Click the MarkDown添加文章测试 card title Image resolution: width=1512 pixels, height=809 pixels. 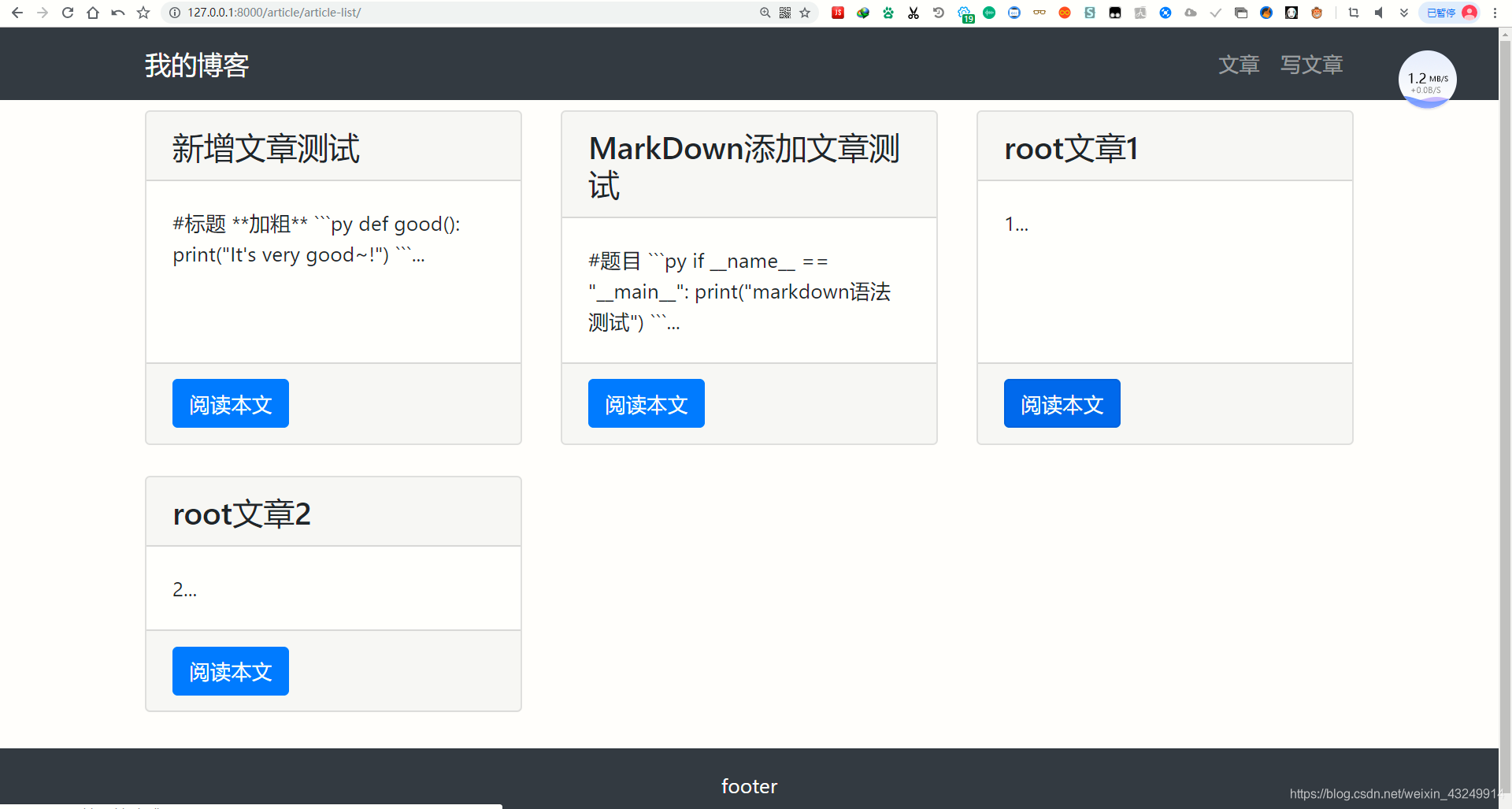(x=744, y=167)
